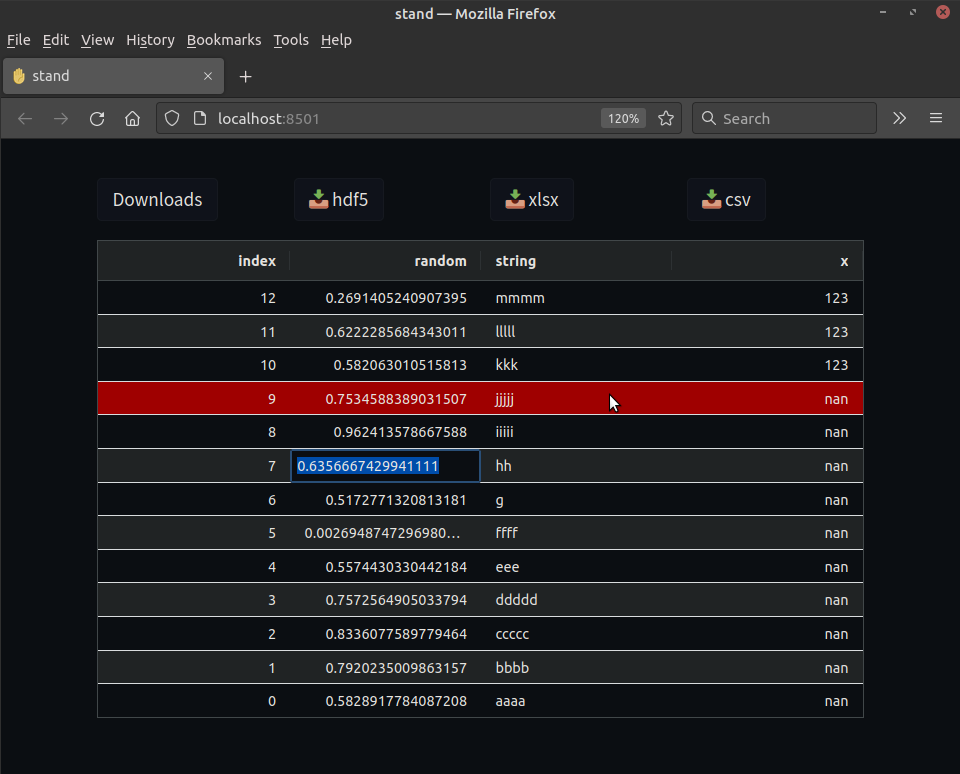Bookmark this page with the star
Image resolution: width=960 pixels, height=774 pixels.
point(666,118)
